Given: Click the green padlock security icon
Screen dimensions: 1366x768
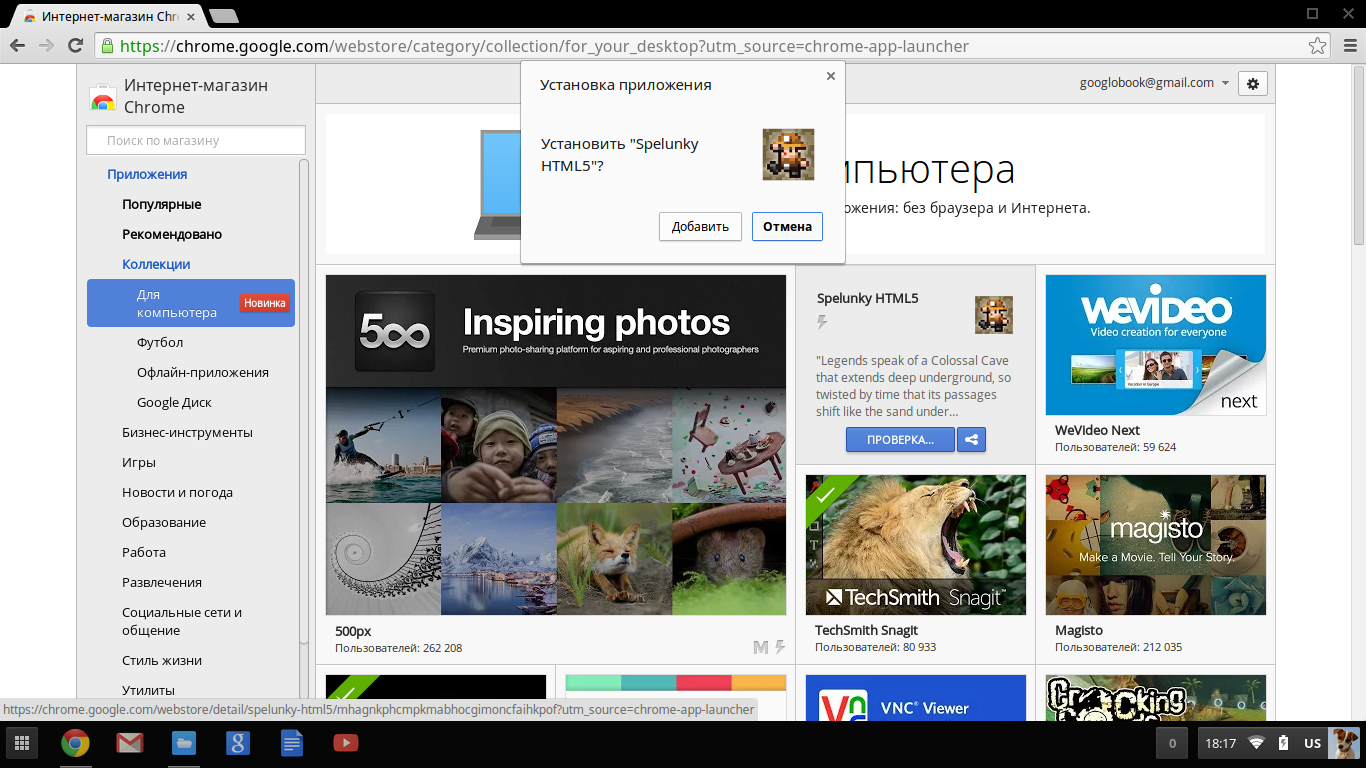Looking at the screenshot, I should [107, 46].
